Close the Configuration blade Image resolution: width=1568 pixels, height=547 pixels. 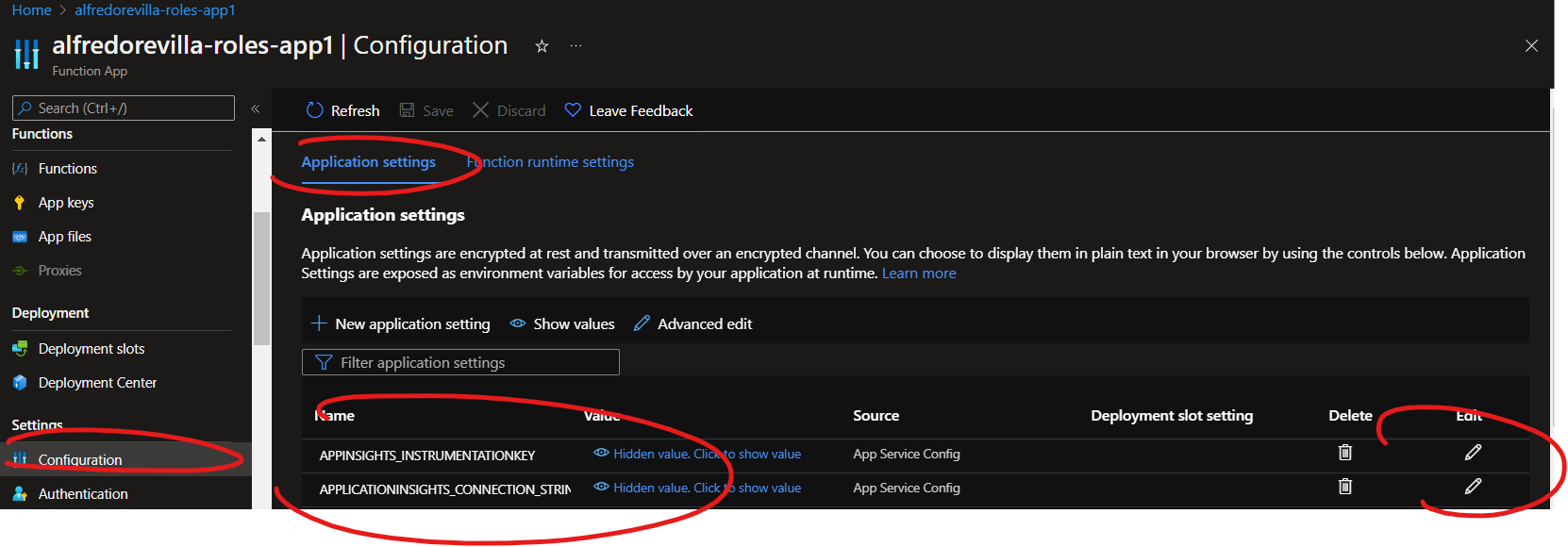pos(1531,45)
